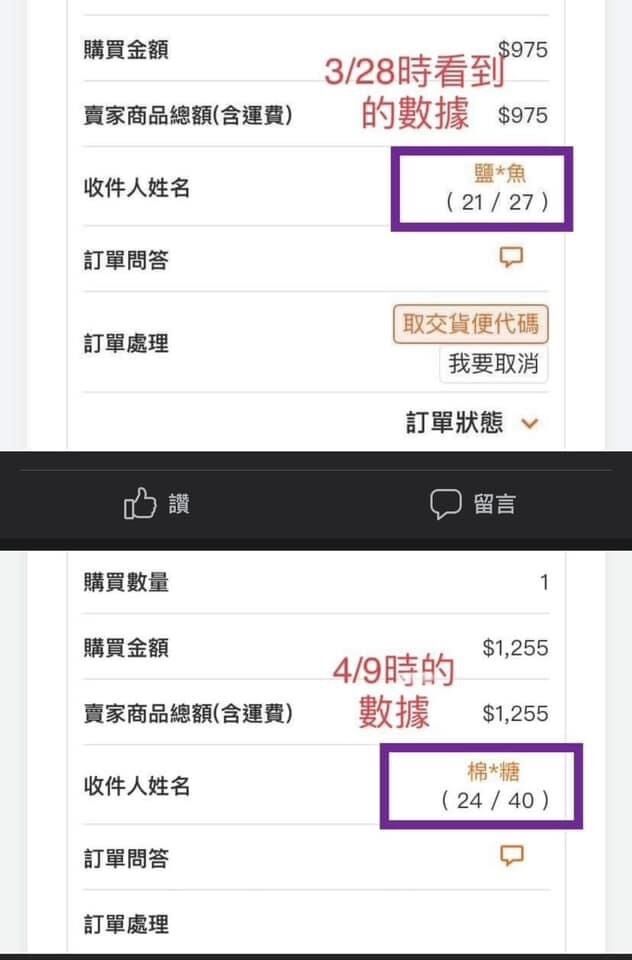Expand the 訂單狀態 chevron
Viewport: 632px width, 960px height.
tap(530, 423)
